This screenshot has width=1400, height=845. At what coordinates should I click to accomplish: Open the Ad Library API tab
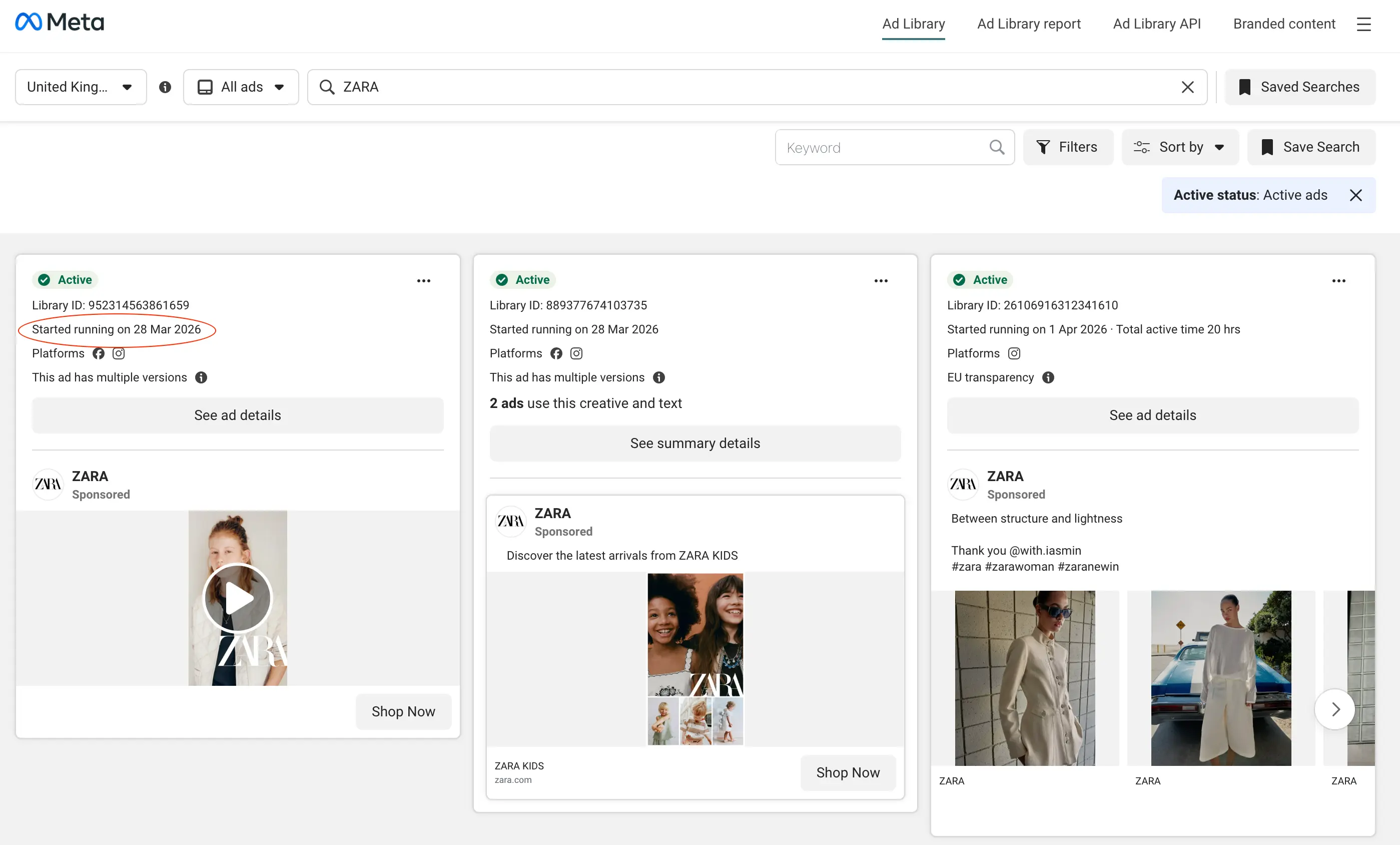click(x=1156, y=24)
